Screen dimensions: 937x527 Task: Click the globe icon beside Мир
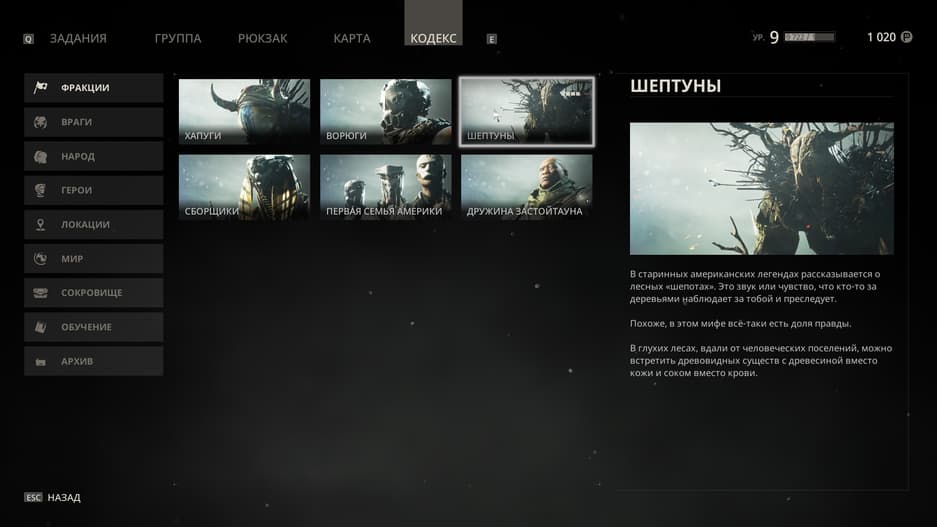coord(41,259)
